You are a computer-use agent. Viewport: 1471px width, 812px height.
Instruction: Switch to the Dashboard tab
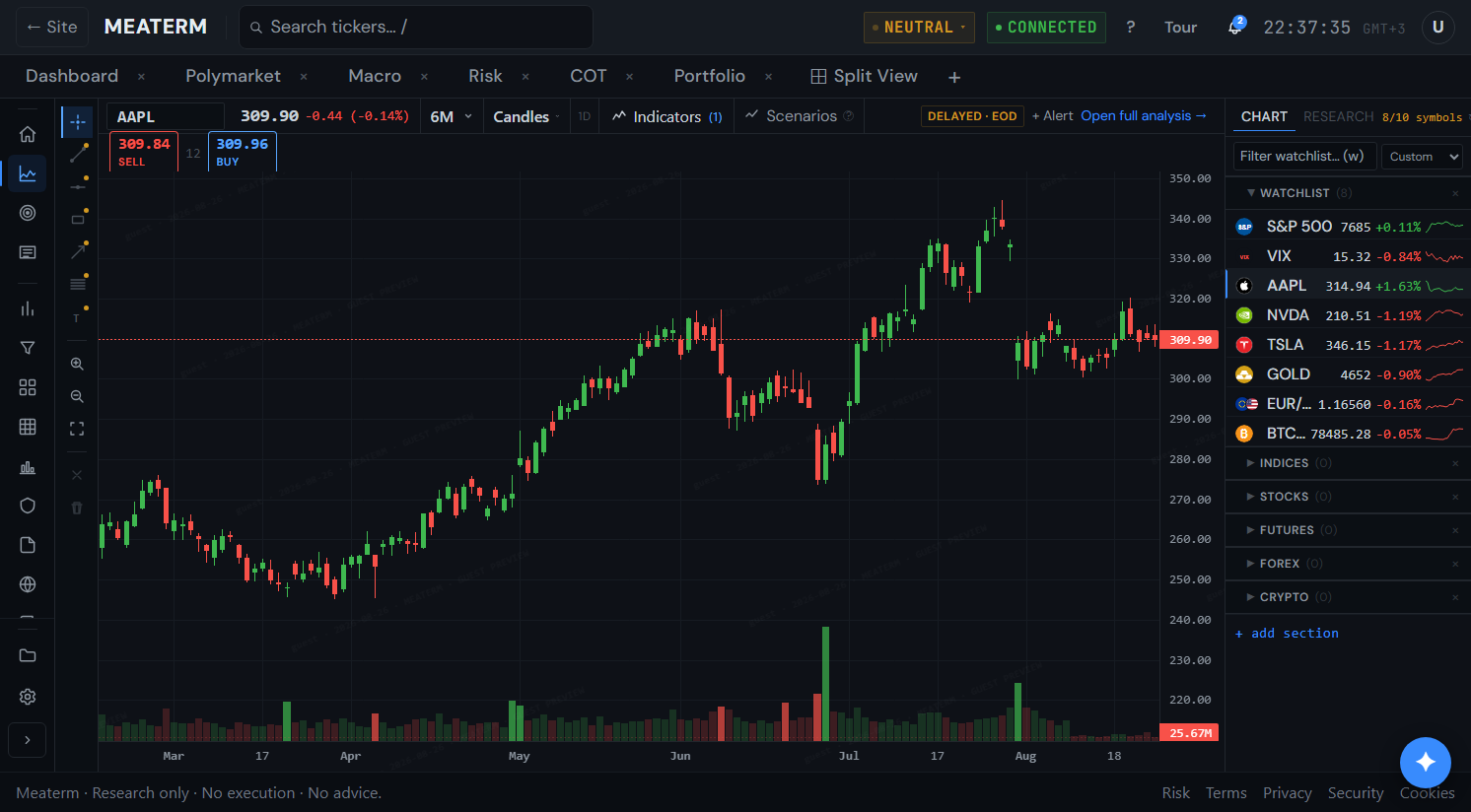point(72,76)
